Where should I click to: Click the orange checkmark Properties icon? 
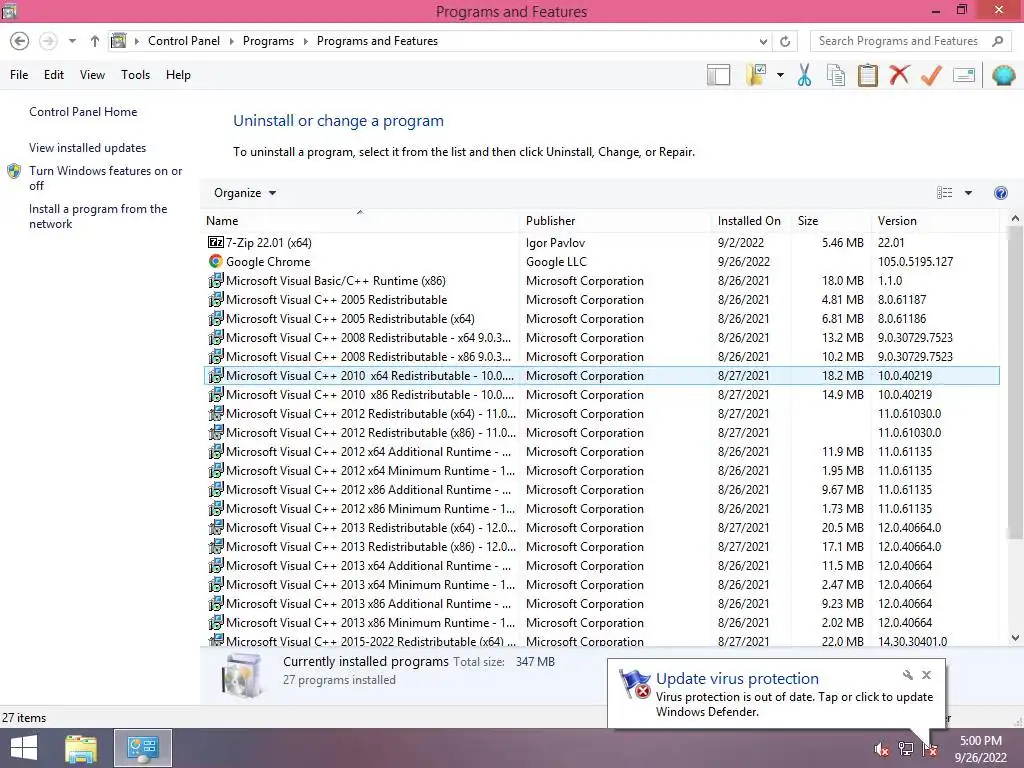pos(931,75)
